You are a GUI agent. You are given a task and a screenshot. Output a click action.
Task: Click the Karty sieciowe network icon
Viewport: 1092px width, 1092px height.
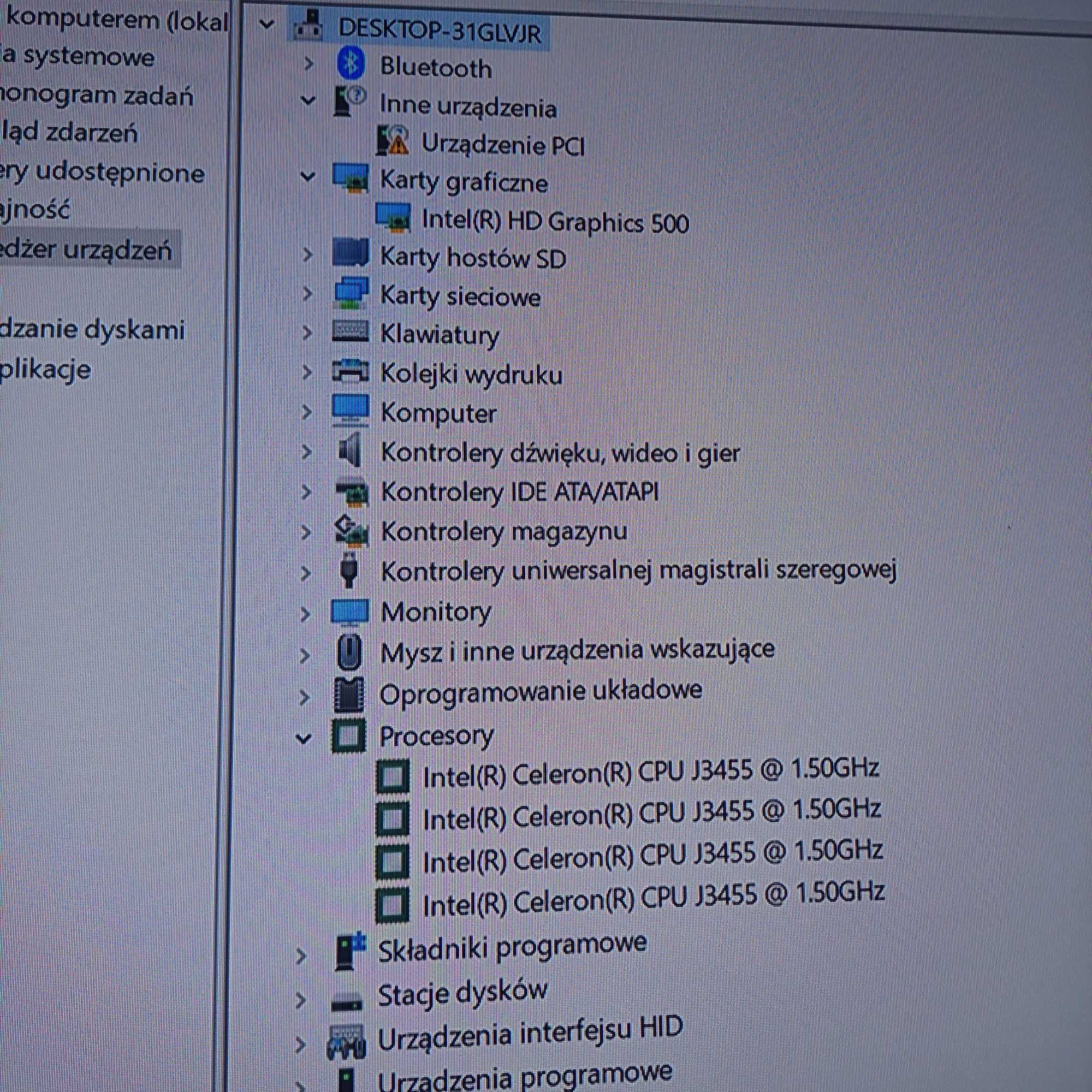pyautogui.click(x=351, y=293)
